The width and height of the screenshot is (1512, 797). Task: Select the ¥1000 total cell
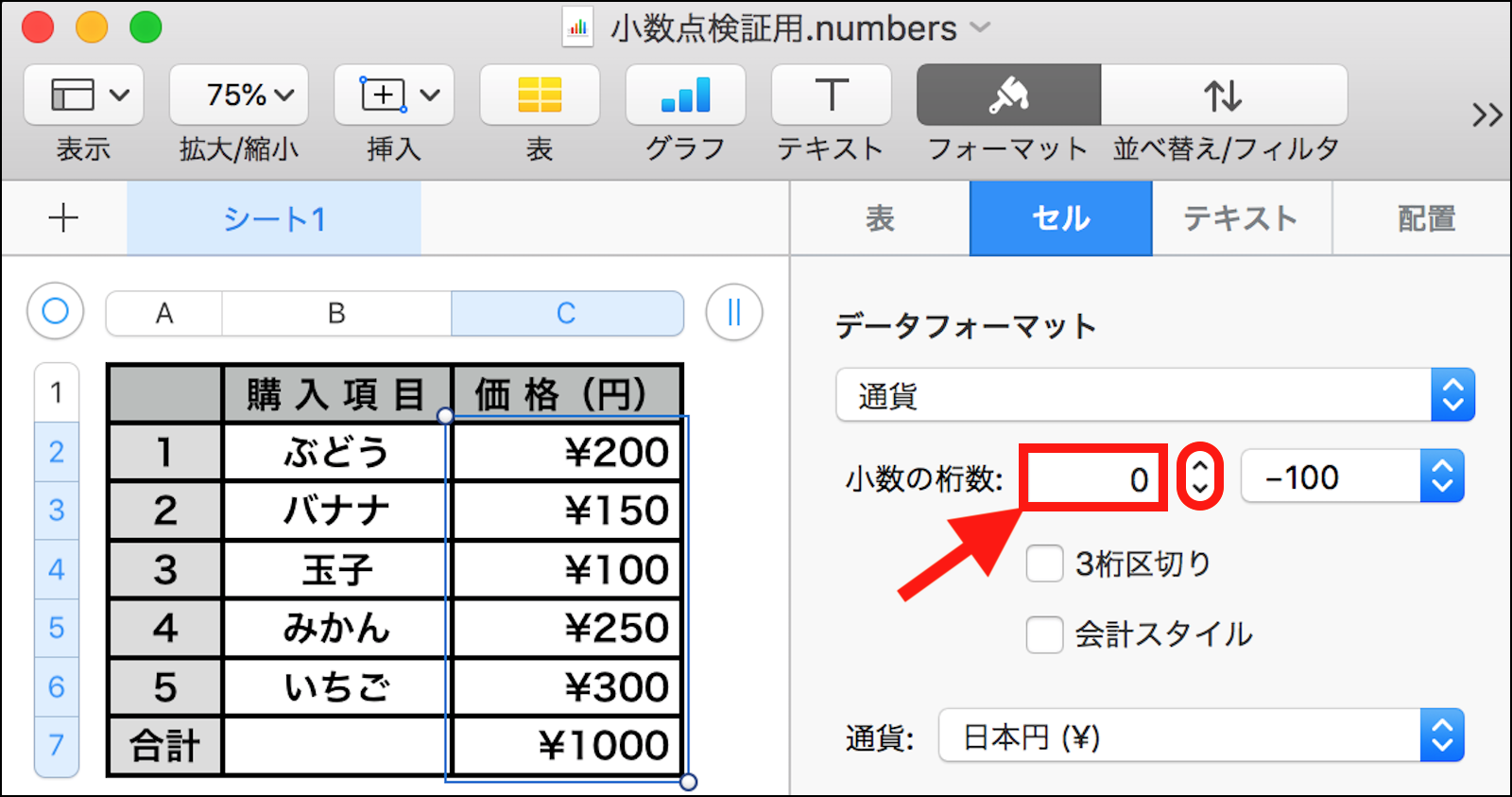pyautogui.click(x=566, y=745)
